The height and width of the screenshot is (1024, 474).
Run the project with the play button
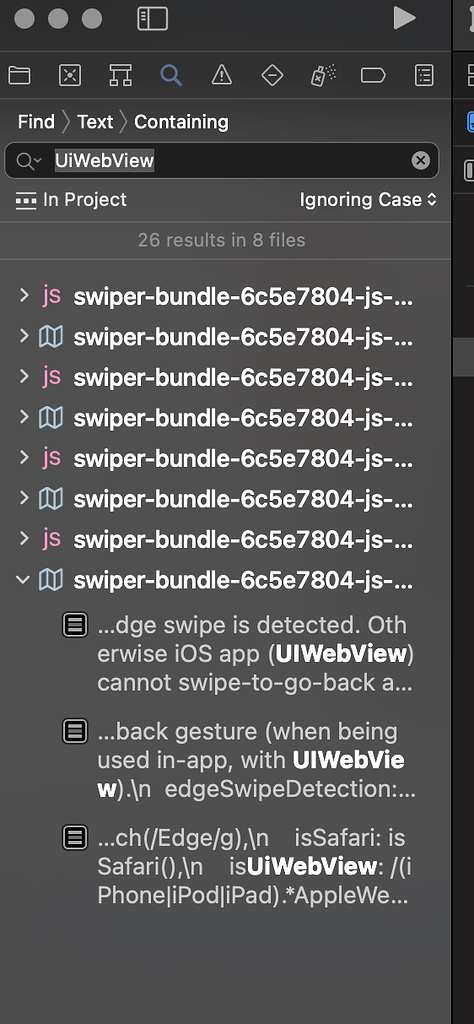(404, 18)
